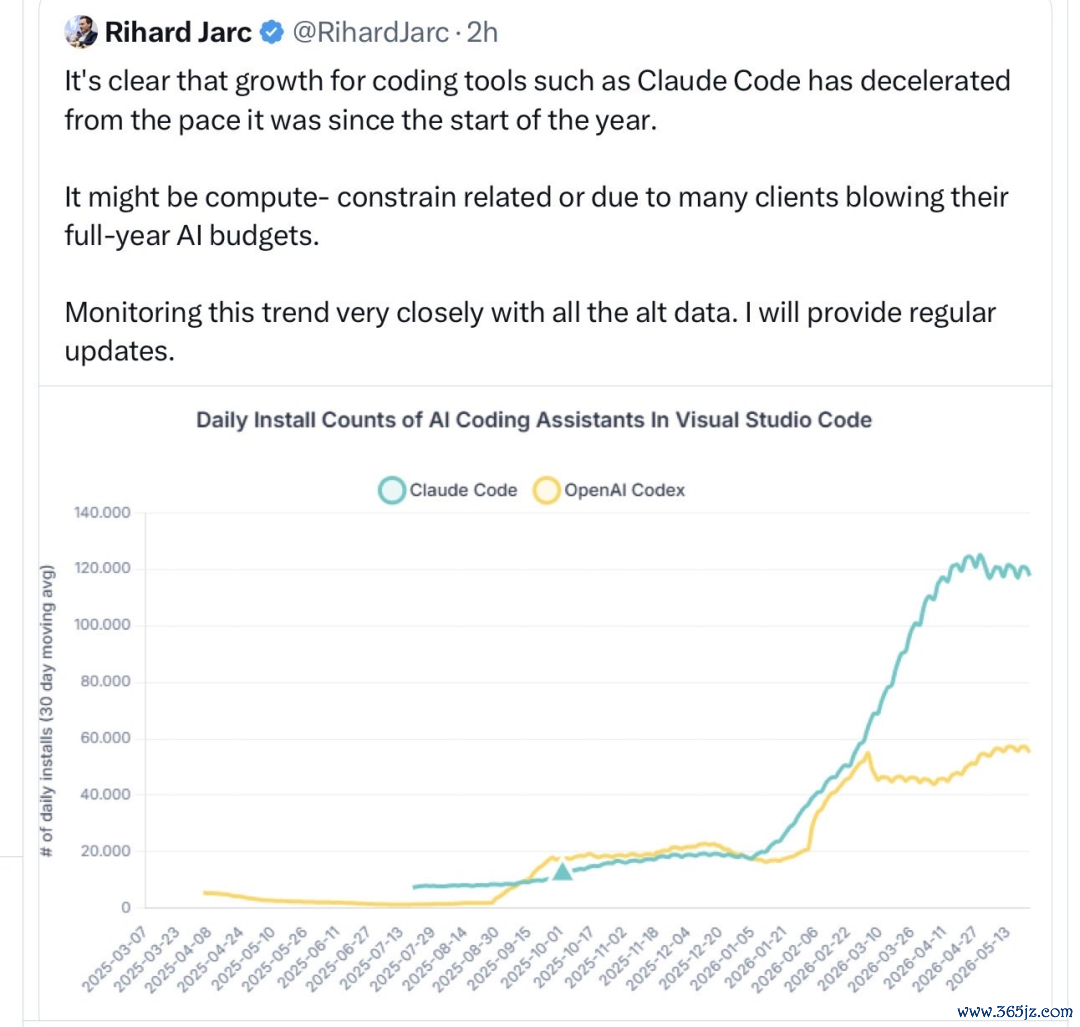The height and width of the screenshot is (1027, 1080).
Task: Click the tweet's first paragraph text
Action: coord(537,101)
